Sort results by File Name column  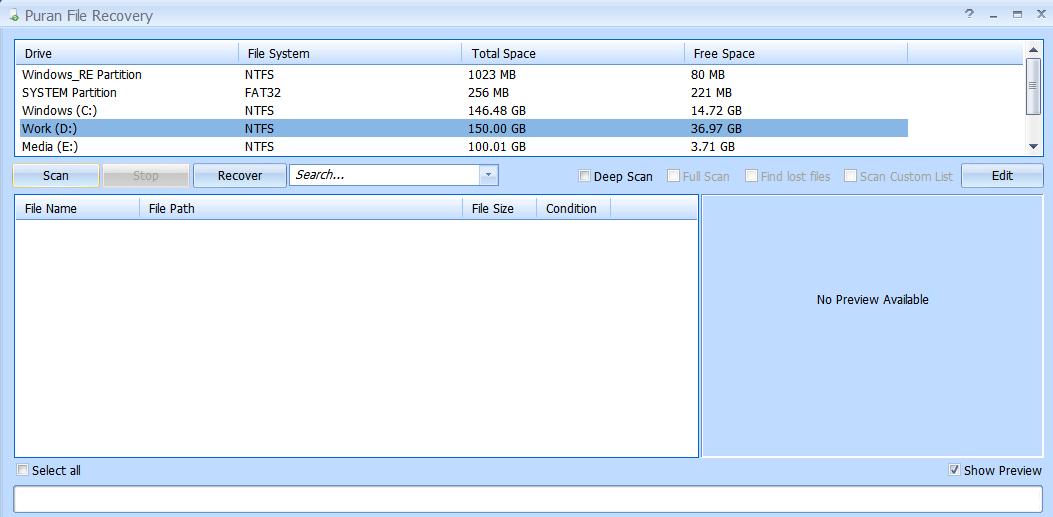[77, 209]
